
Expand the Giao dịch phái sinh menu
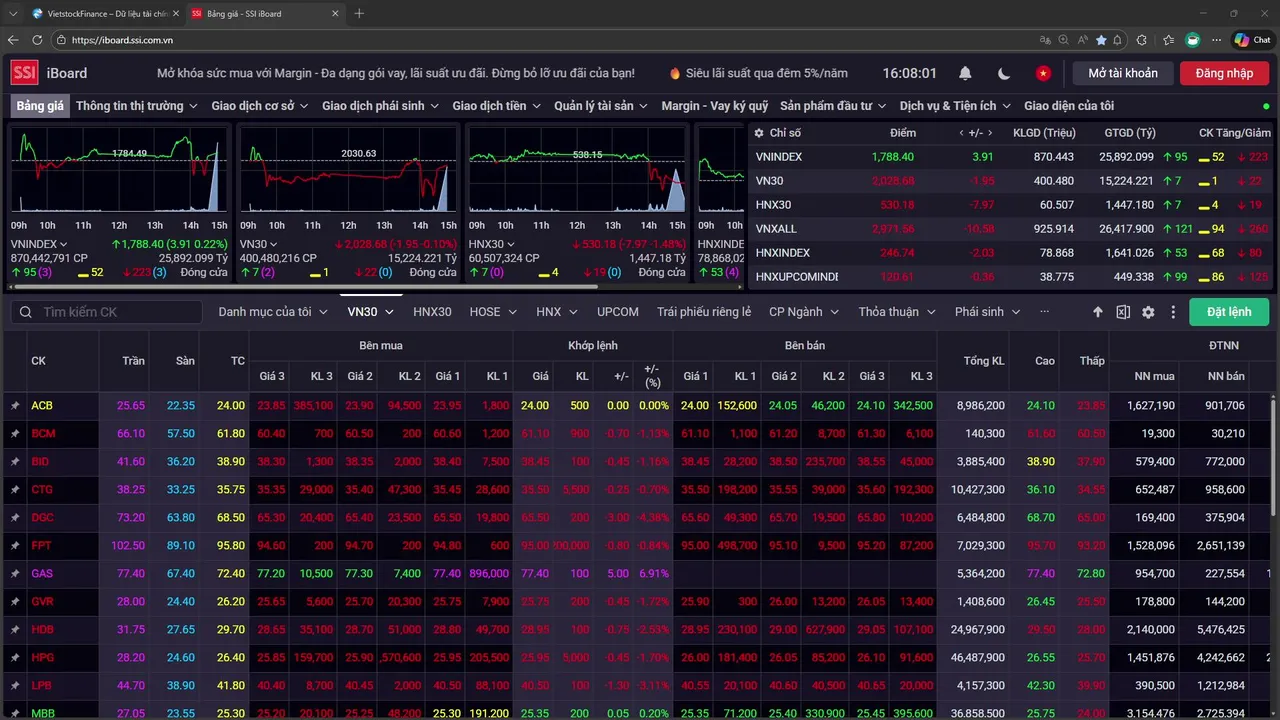pyautogui.click(x=381, y=106)
